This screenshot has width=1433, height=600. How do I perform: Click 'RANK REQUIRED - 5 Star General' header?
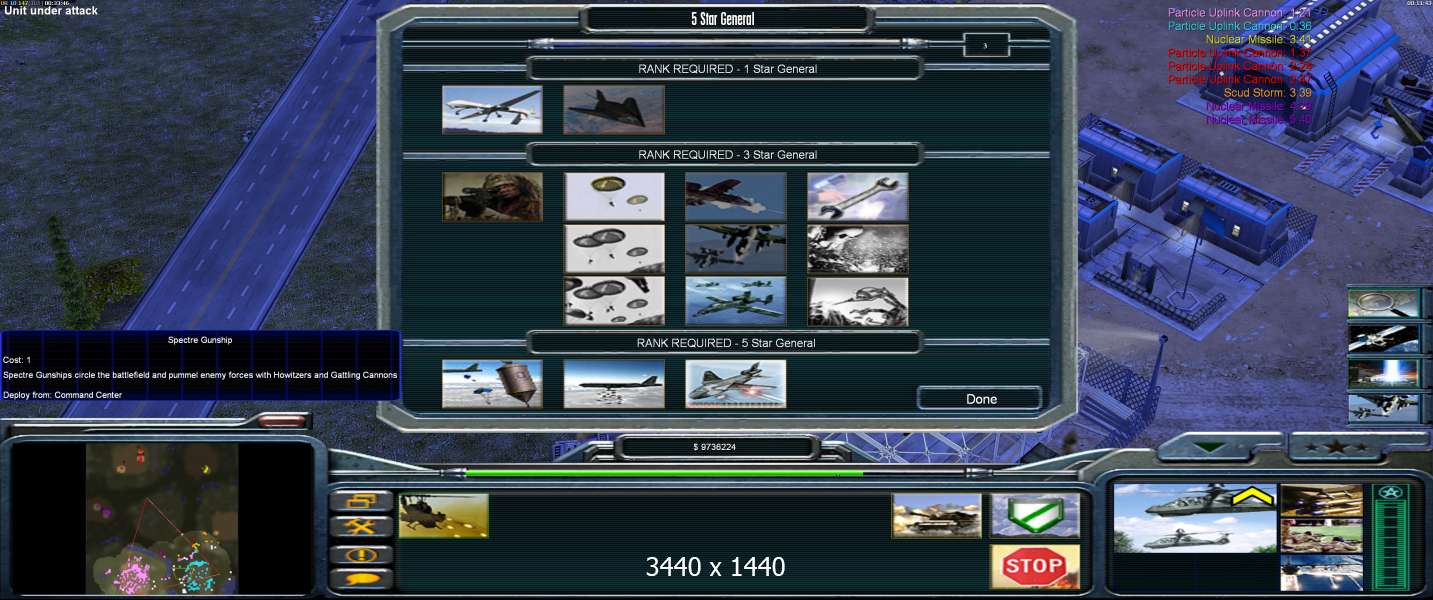(x=727, y=343)
